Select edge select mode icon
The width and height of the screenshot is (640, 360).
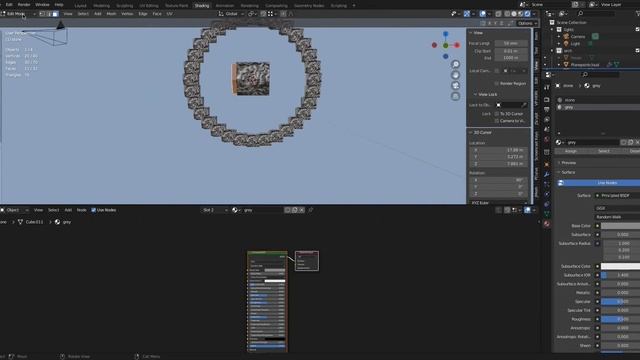(x=49, y=13)
